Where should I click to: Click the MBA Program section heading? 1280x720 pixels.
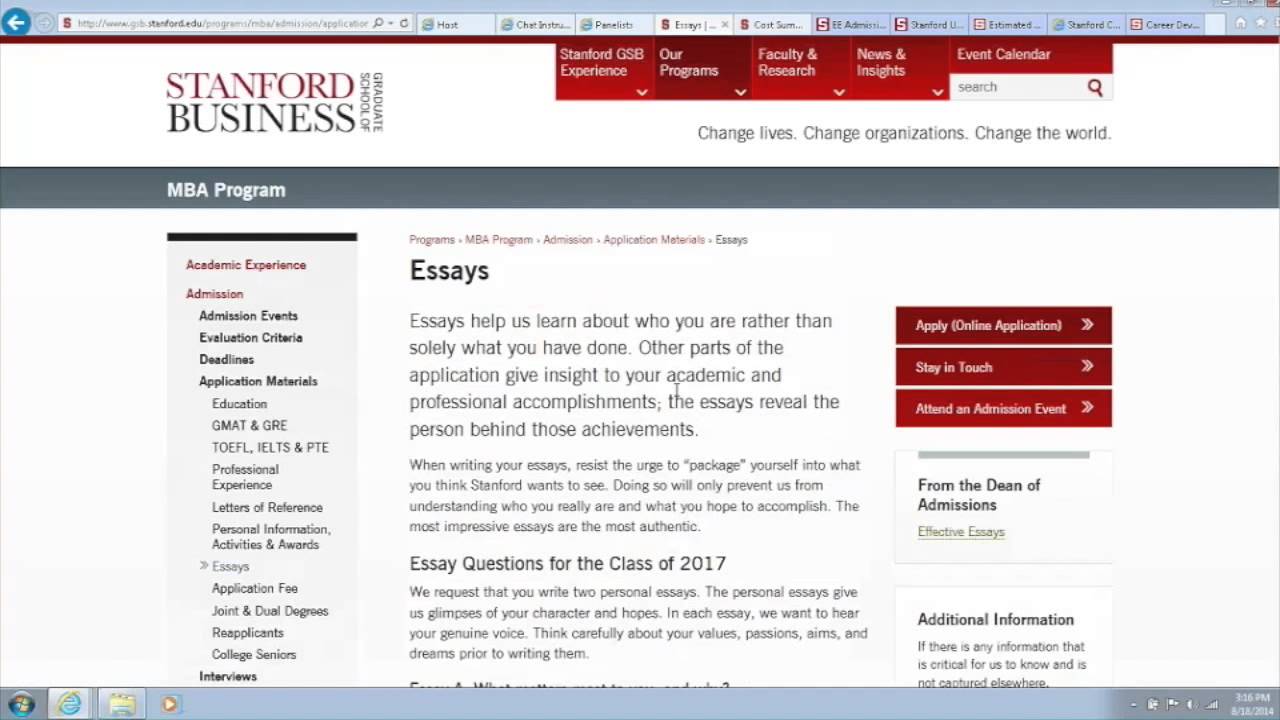tap(226, 190)
